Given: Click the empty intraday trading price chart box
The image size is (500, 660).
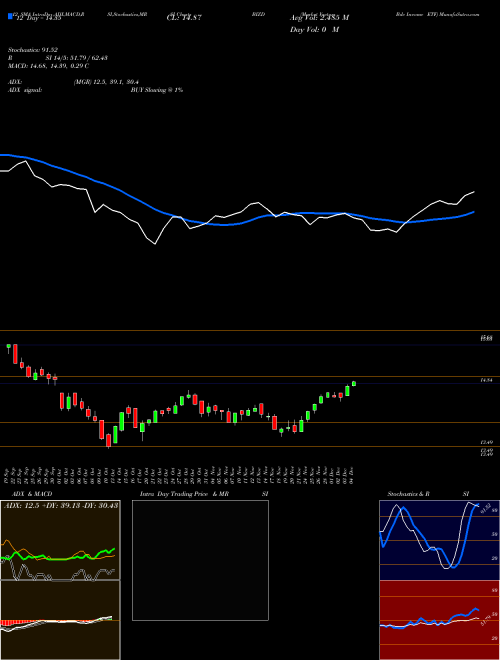Looking at the screenshot, I should click(200, 560).
